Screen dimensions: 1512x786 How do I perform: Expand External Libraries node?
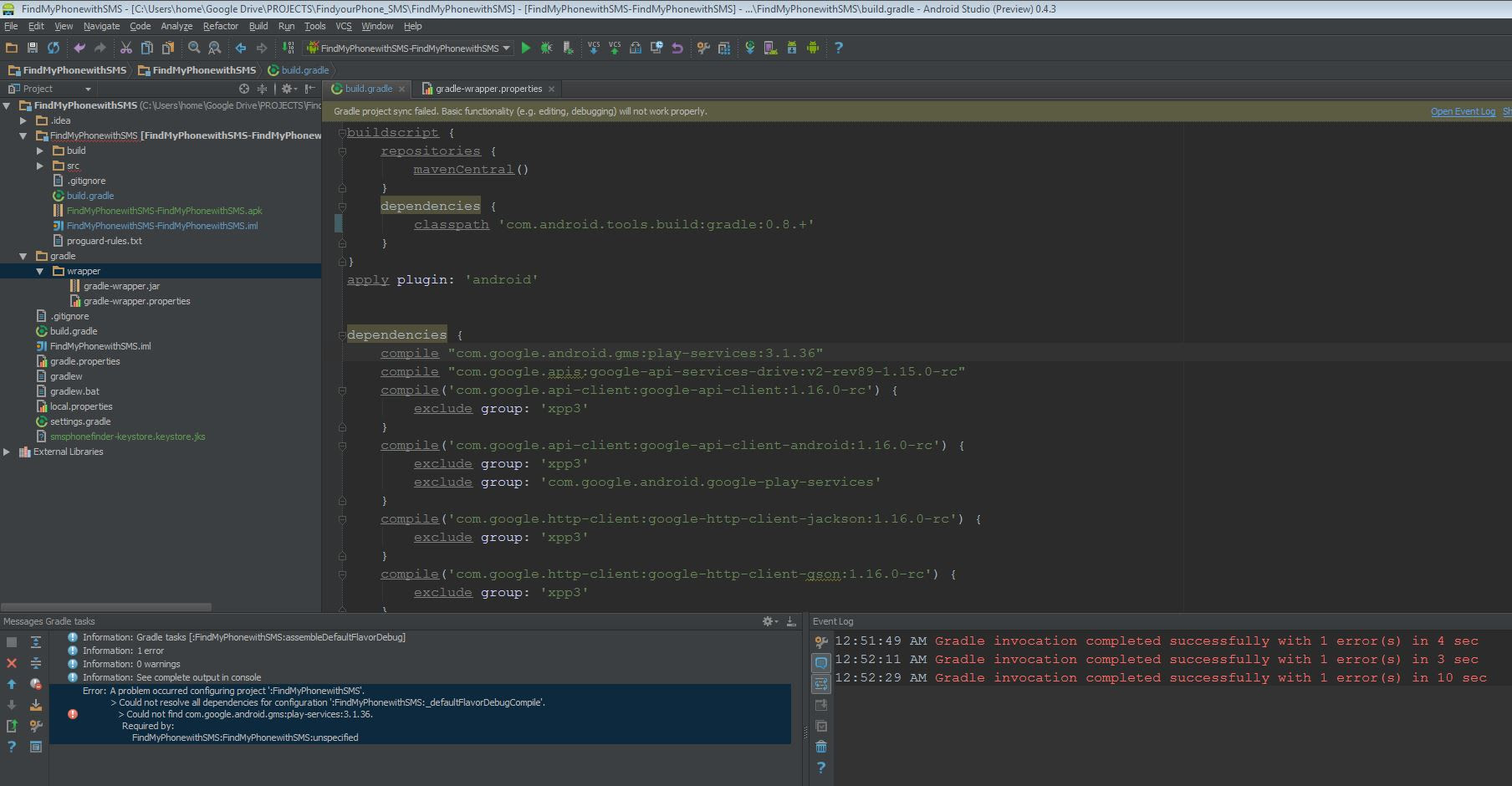8,452
